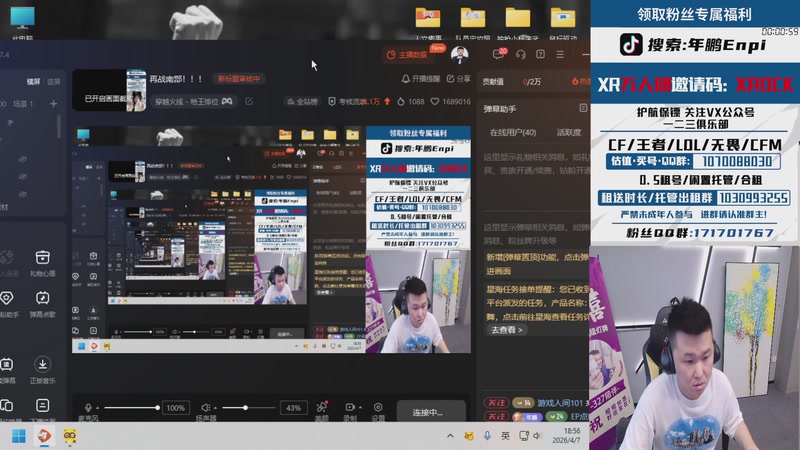Image resolution: width=800 pixels, height=450 pixels.
Task: Start 录制 recording
Action: click(x=350, y=411)
